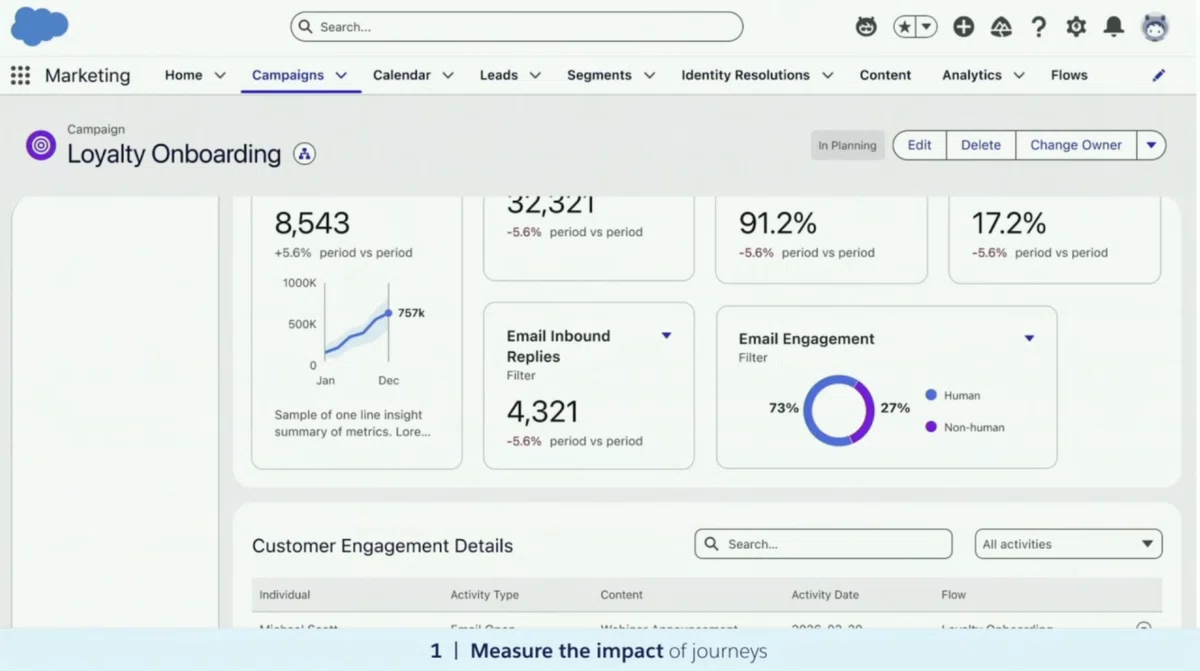Viewport: 1200px width, 671px height.
Task: Sort by Activity Type column header
Action: click(x=485, y=595)
